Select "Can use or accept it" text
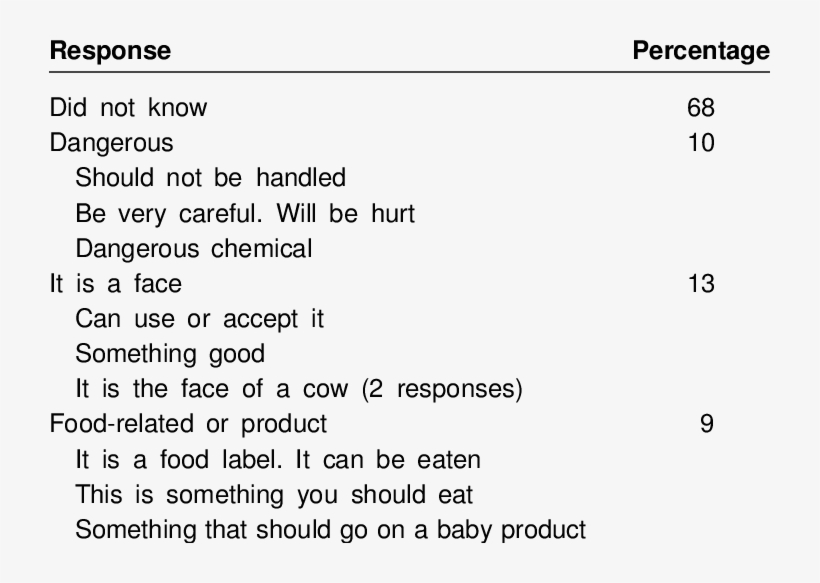The image size is (820, 583). coord(200,319)
